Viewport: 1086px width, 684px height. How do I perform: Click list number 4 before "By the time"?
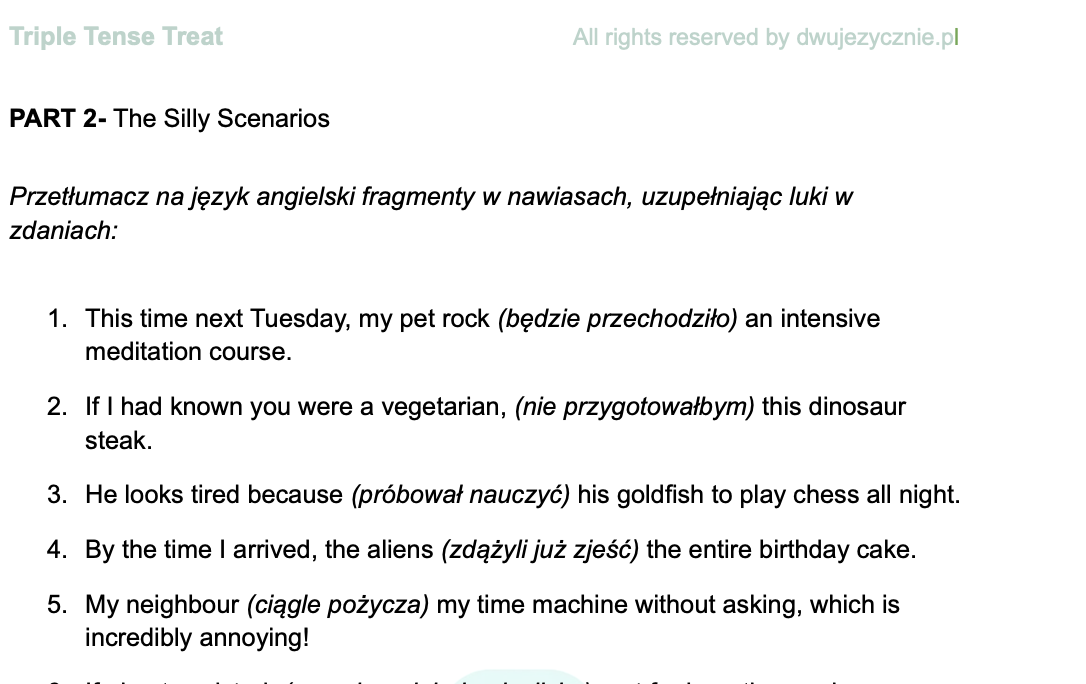[58, 550]
